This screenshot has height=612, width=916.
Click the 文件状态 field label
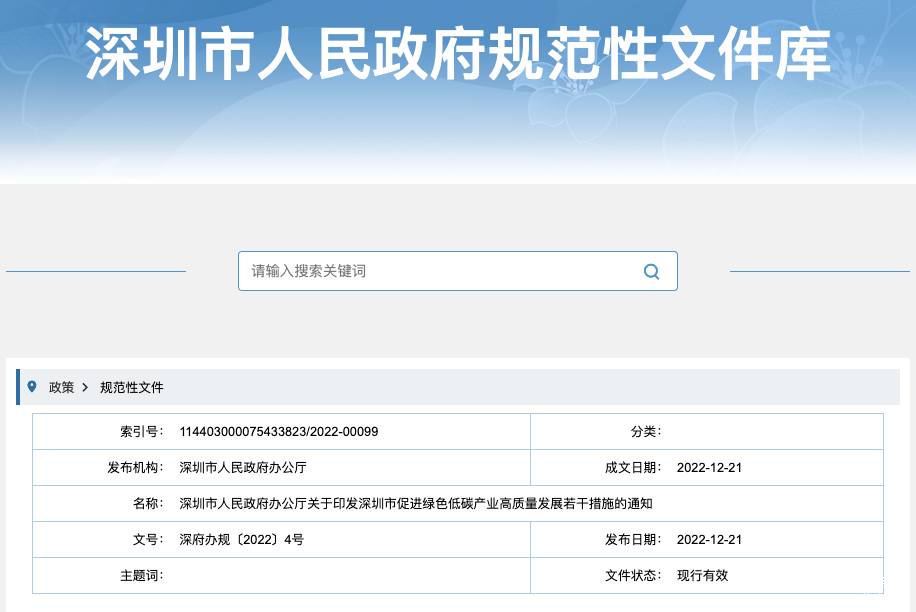[x=632, y=576]
